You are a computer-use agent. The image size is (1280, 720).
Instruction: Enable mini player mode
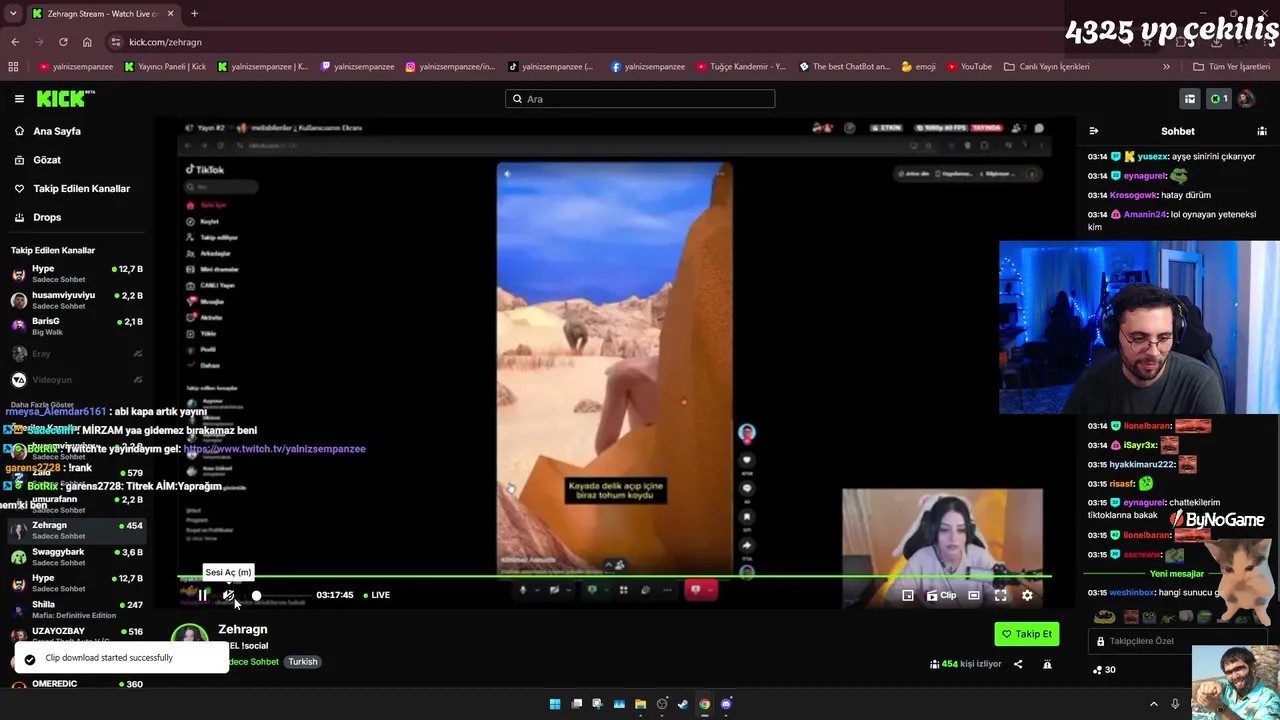coord(908,595)
